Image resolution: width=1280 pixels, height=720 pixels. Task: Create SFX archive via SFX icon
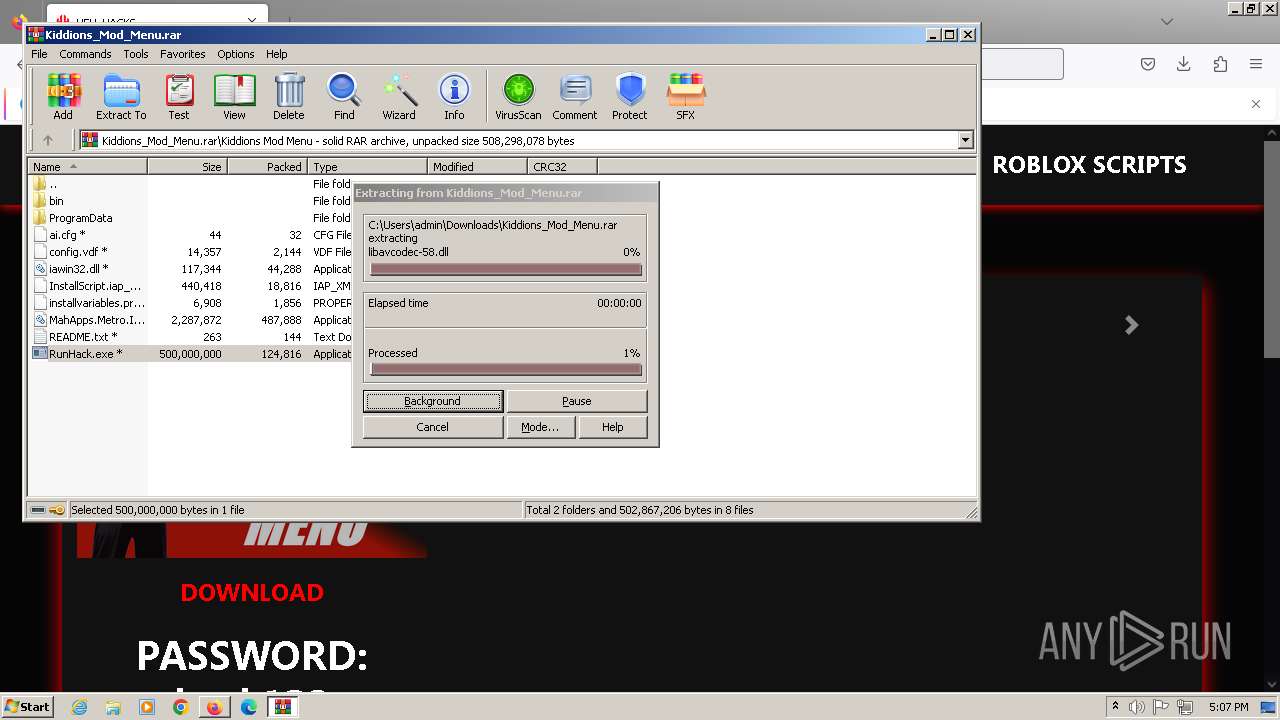click(x=685, y=96)
